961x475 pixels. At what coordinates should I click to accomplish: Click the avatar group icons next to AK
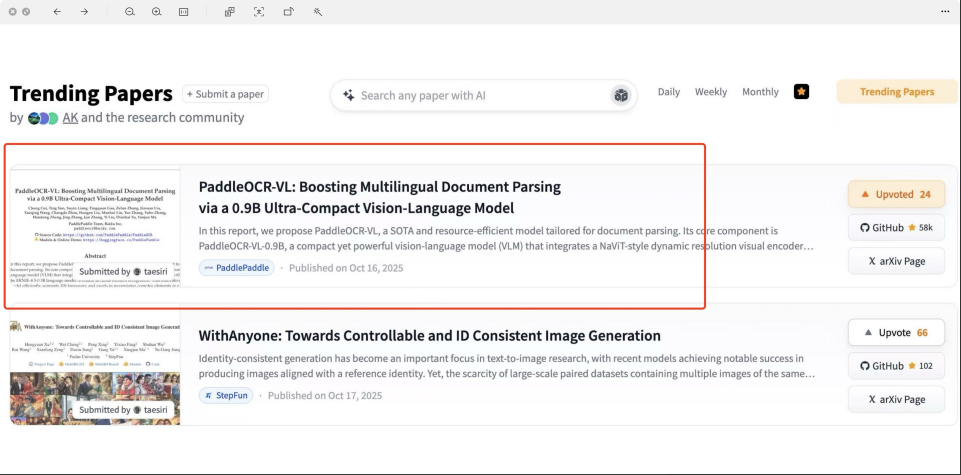[x=43, y=118]
